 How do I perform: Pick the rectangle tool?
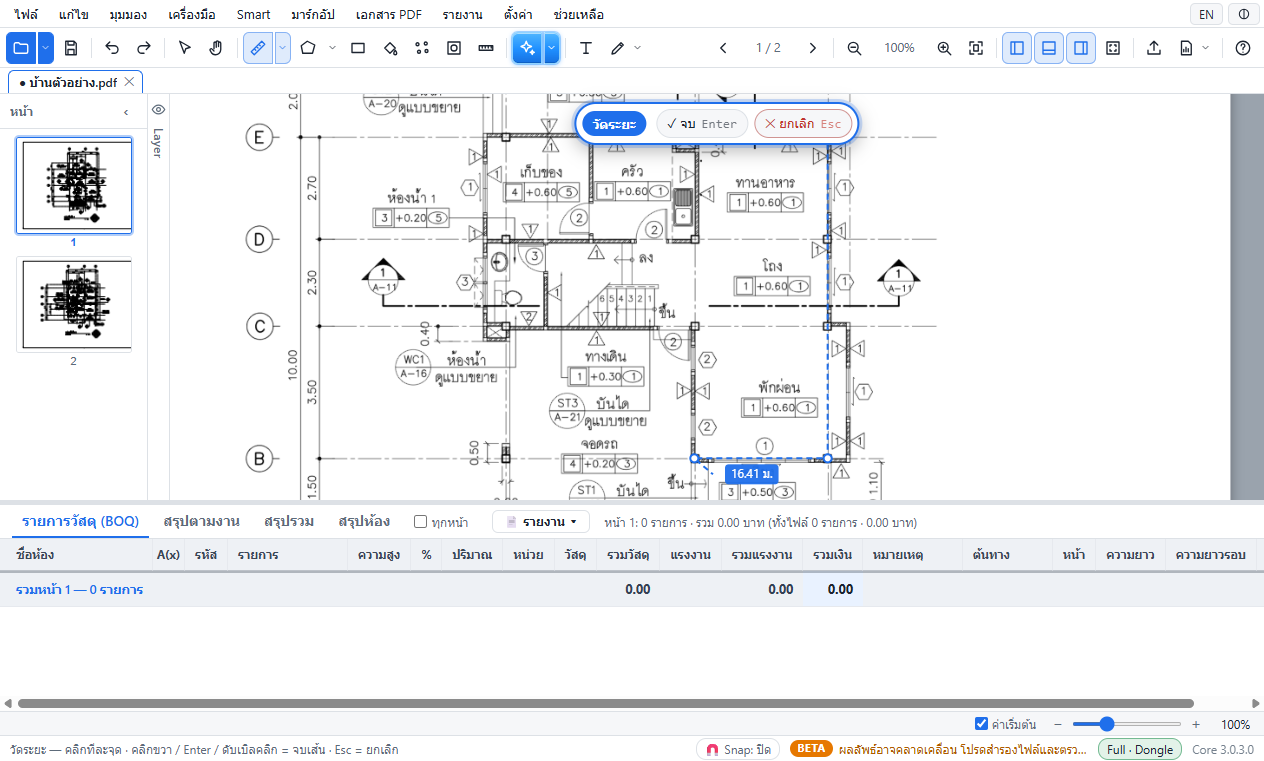[x=358, y=48]
